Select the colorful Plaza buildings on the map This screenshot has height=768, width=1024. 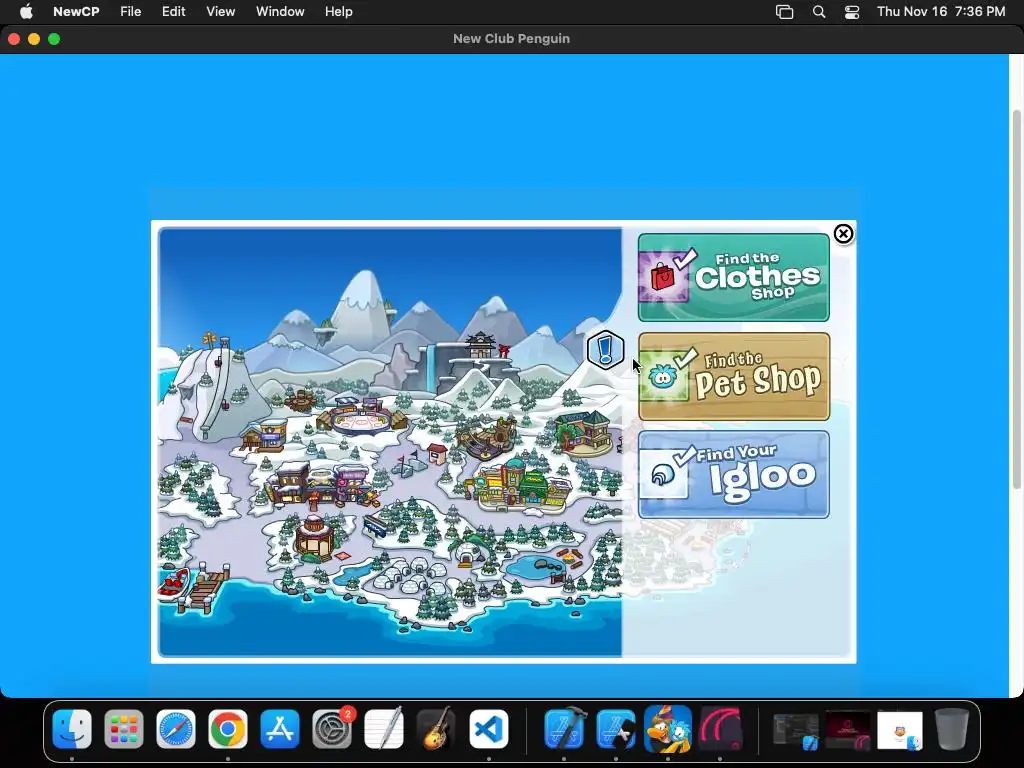(x=520, y=485)
